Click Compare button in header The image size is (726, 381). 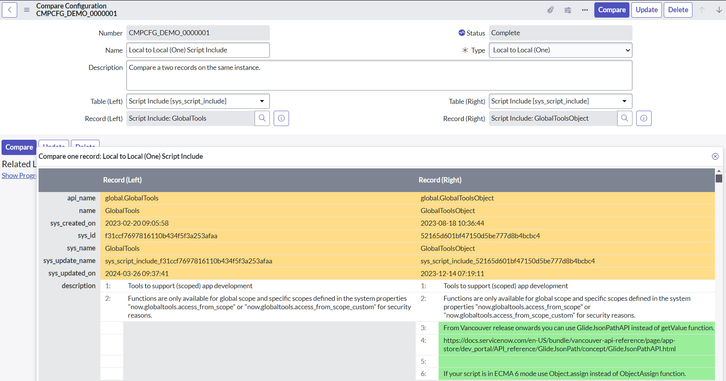pyautogui.click(x=612, y=10)
